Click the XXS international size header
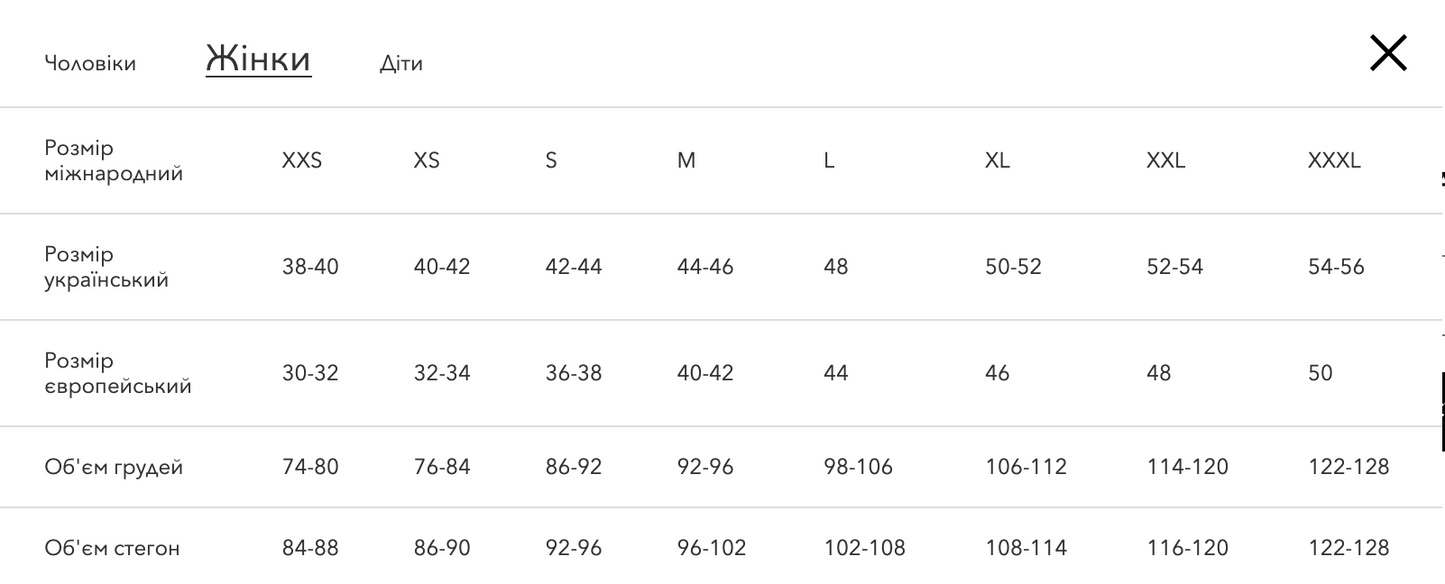1445x584 pixels. 302,160
